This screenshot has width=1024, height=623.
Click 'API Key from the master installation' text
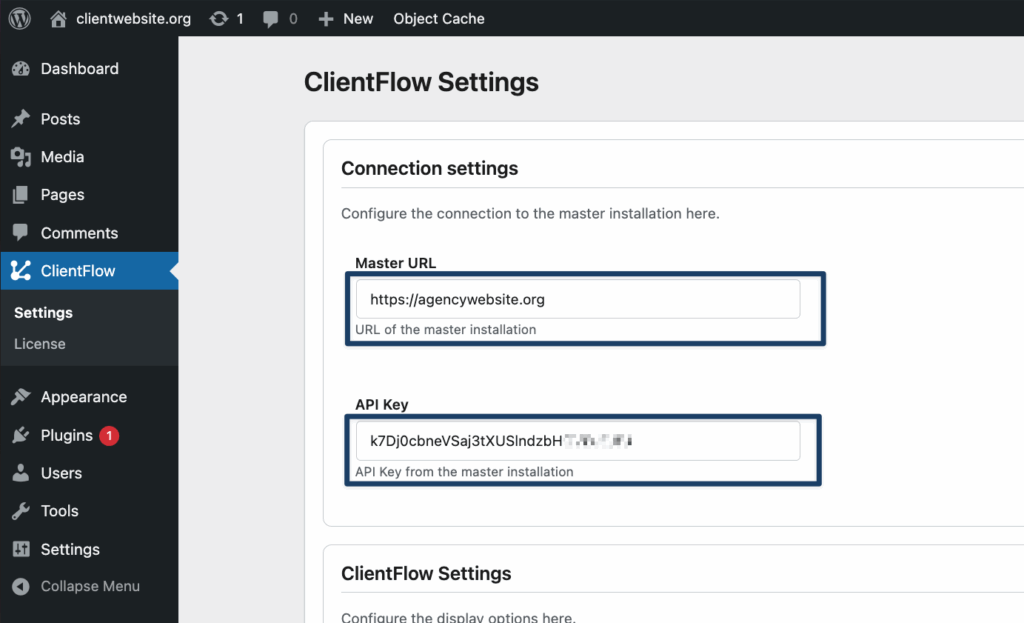tap(464, 471)
